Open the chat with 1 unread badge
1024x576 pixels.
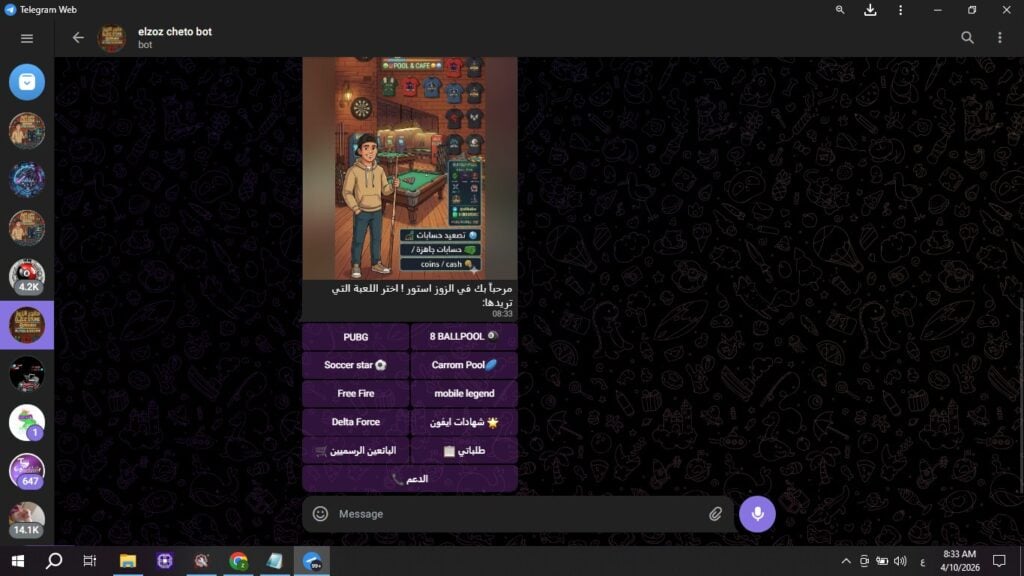point(27,423)
